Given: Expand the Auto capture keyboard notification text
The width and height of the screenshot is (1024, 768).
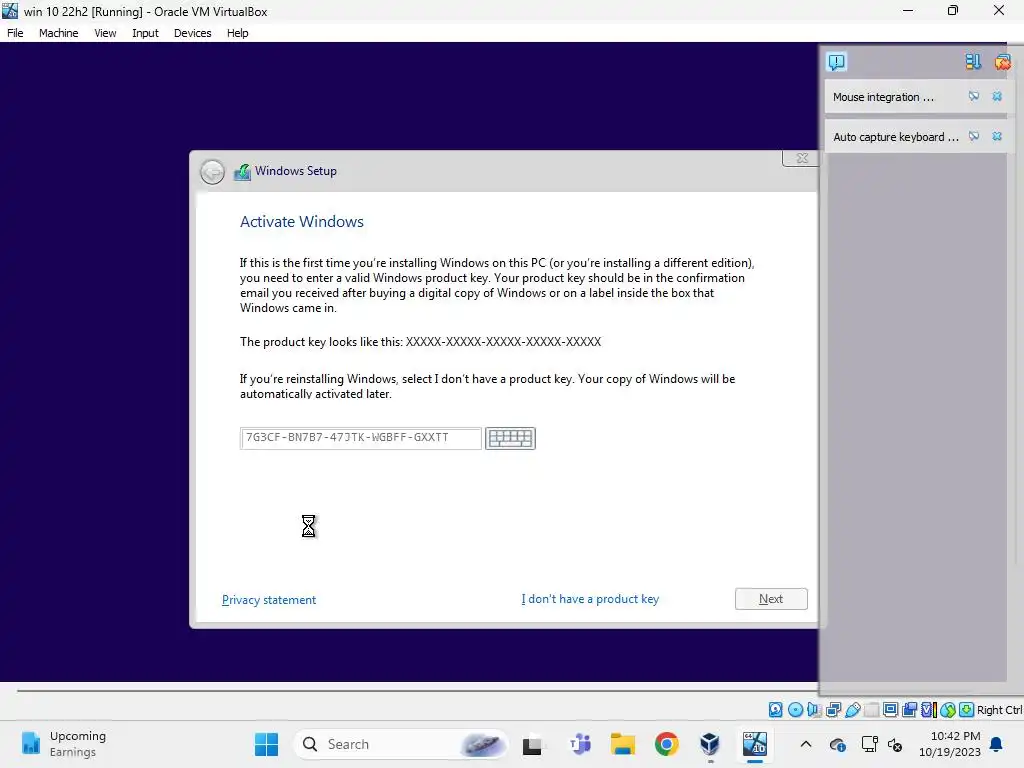Looking at the screenshot, I should pos(896,137).
